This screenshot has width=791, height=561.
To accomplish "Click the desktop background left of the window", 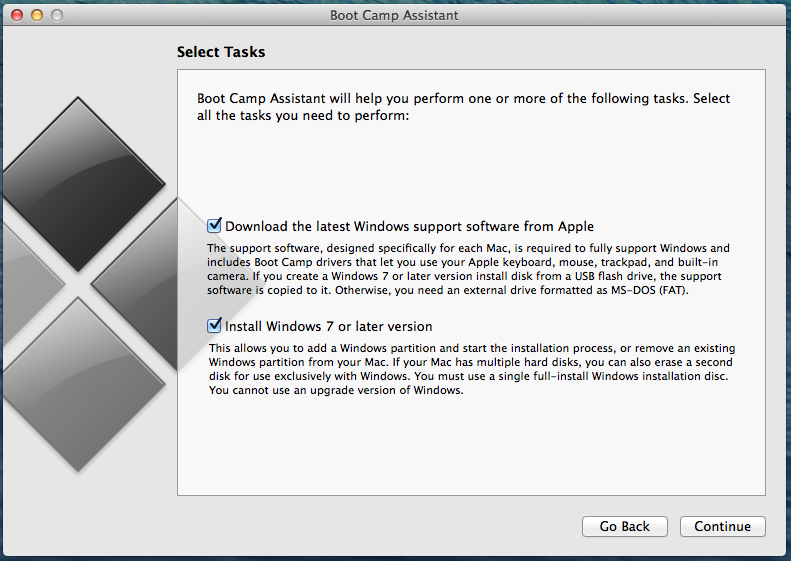I will click(0, 300).
